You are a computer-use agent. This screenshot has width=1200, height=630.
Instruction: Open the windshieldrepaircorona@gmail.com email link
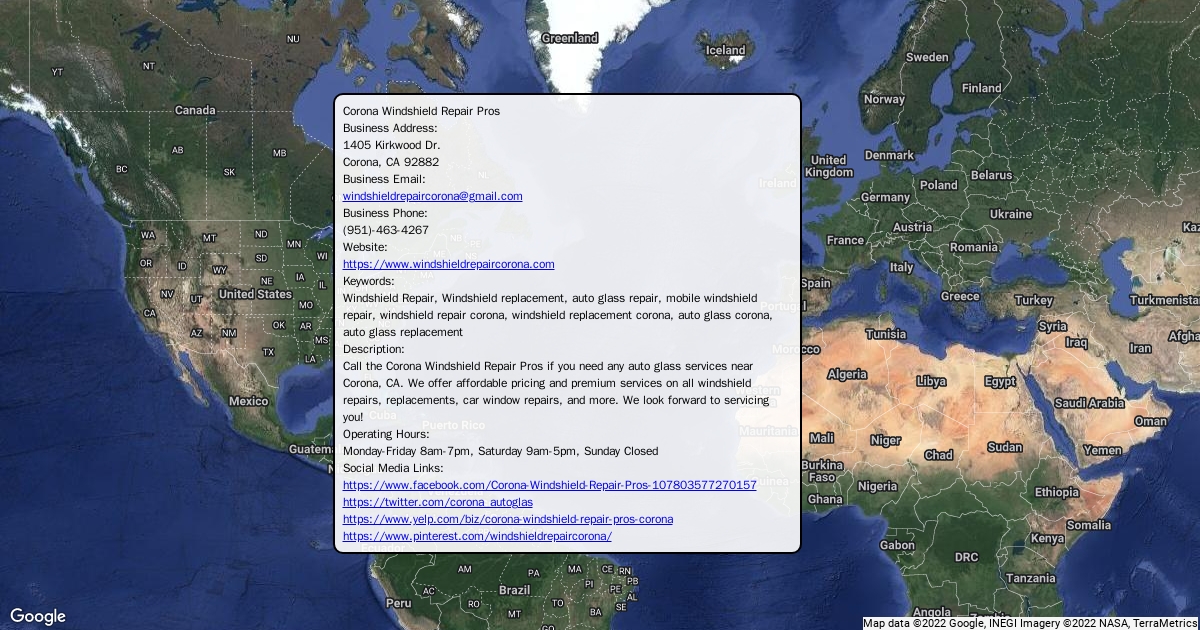pyautogui.click(x=432, y=196)
